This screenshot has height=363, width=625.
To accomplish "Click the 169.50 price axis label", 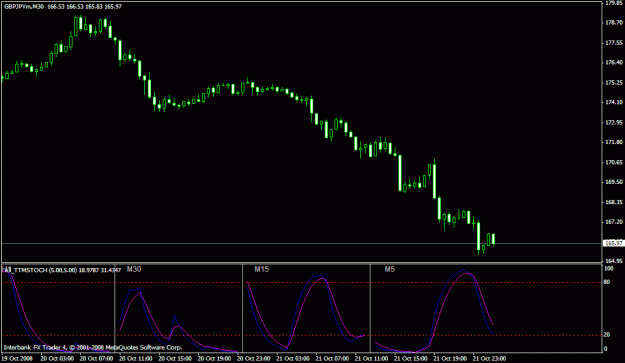I will [x=614, y=182].
